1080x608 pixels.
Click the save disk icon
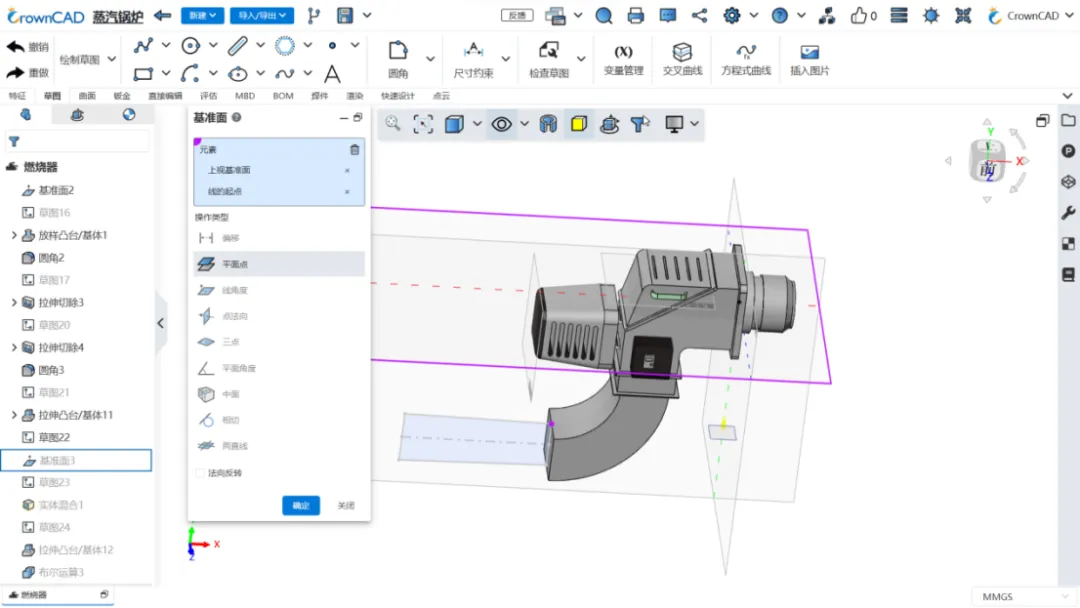point(345,15)
